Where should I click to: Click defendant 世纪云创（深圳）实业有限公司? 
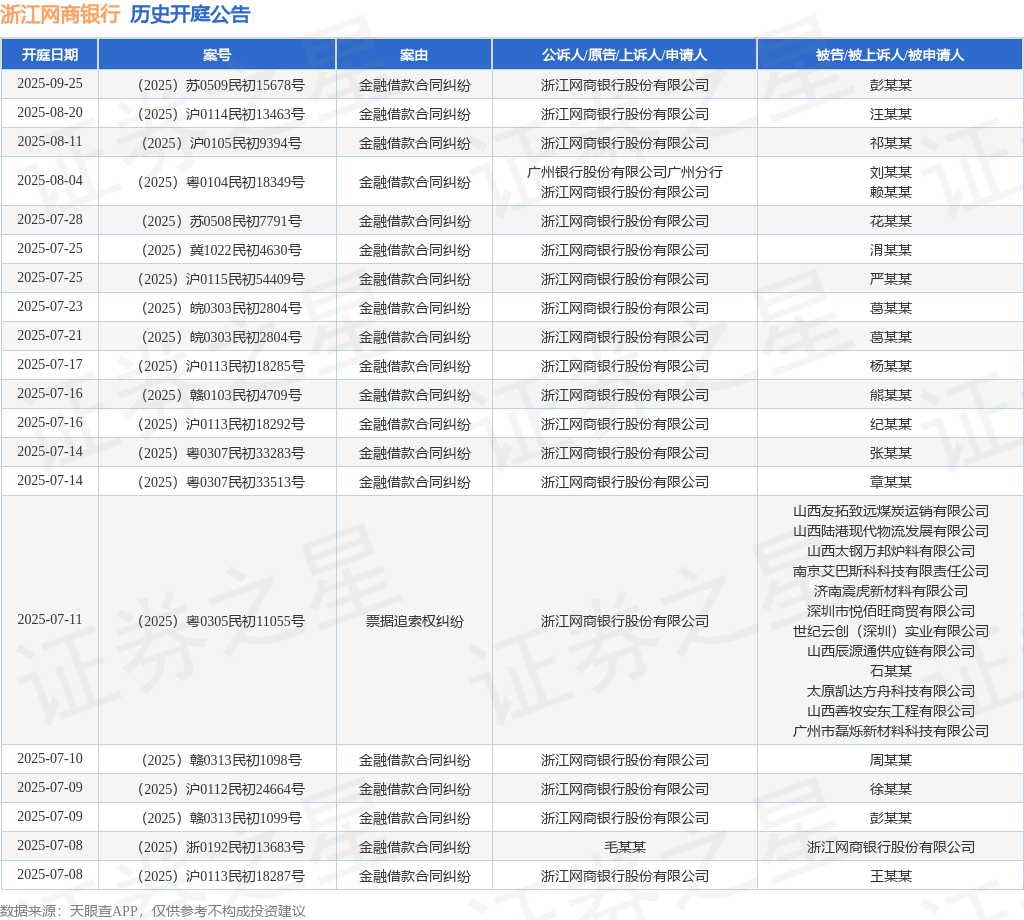[891, 631]
